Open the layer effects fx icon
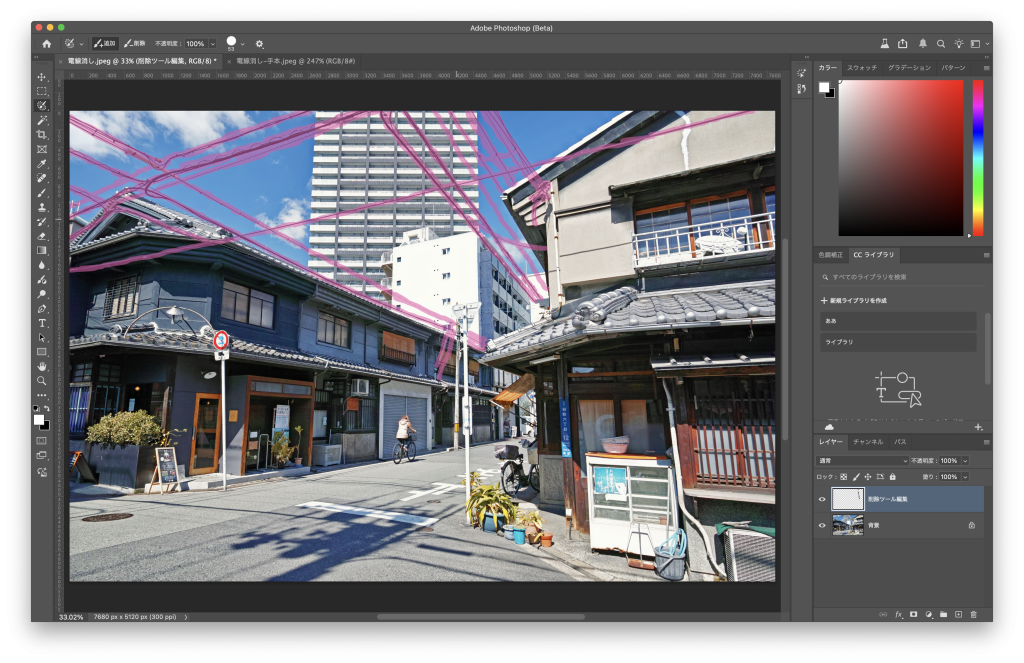 (898, 614)
